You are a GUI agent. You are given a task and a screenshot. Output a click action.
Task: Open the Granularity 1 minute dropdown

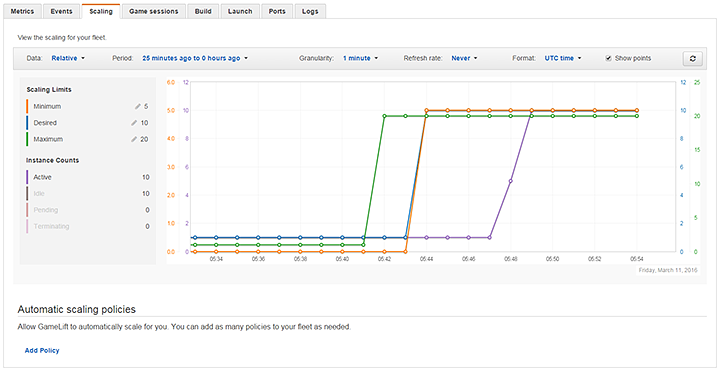click(360, 58)
